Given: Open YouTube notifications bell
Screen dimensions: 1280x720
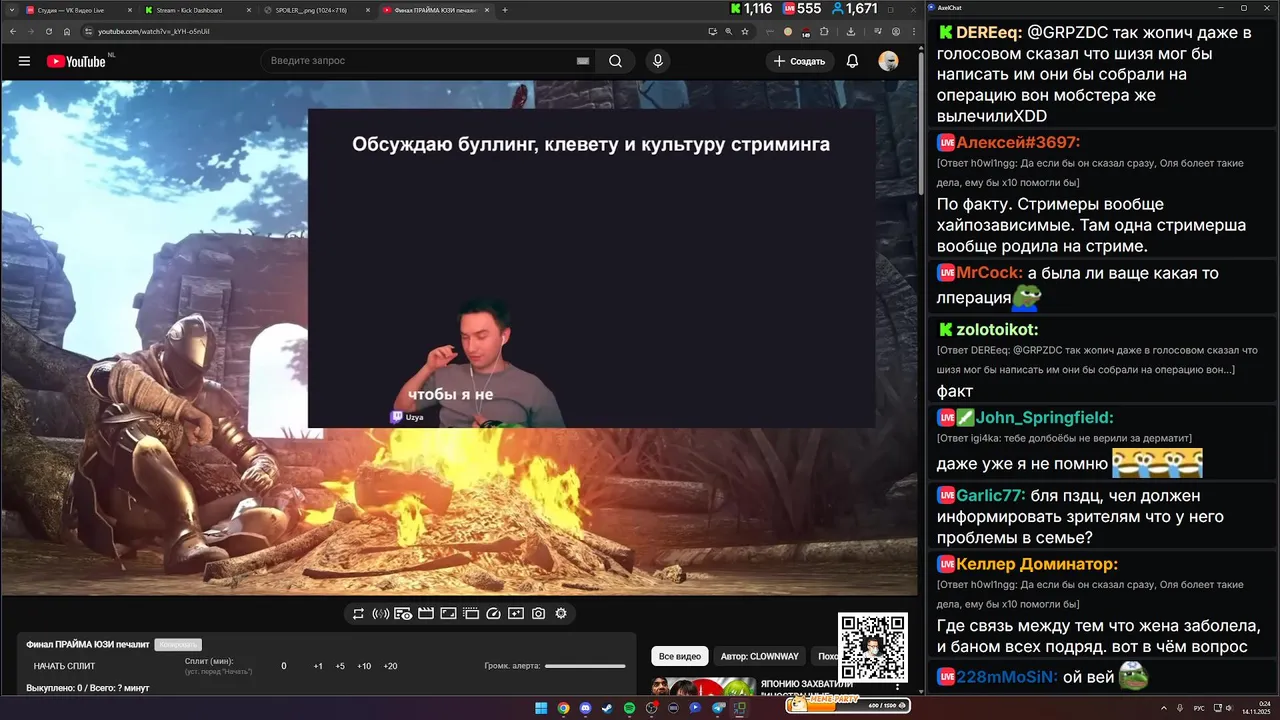Looking at the screenshot, I should coord(852,61).
